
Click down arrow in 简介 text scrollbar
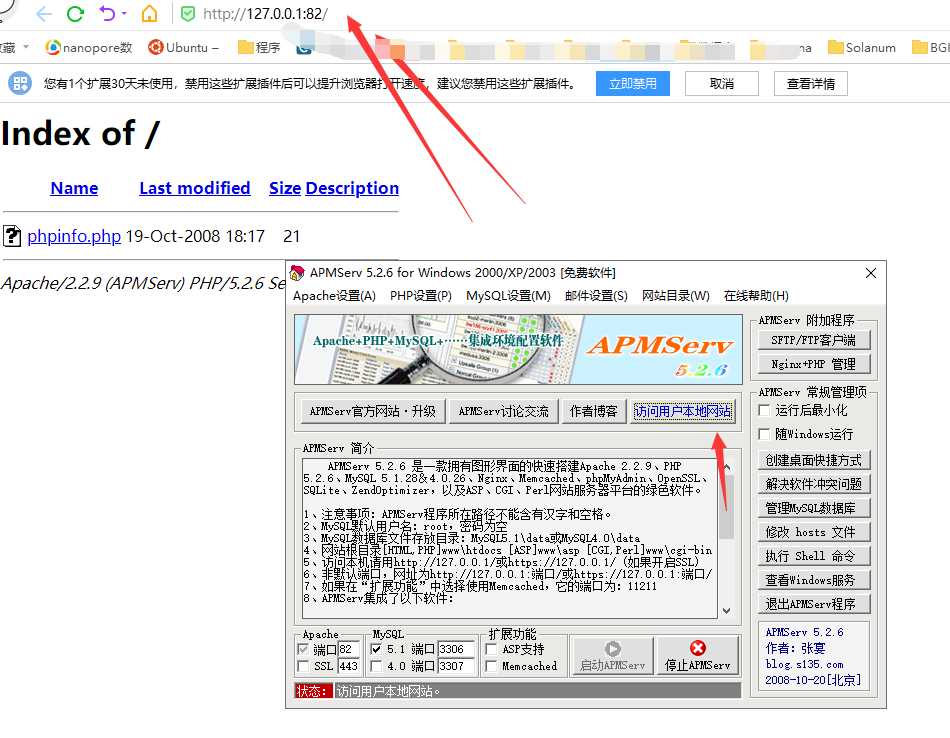click(x=726, y=611)
